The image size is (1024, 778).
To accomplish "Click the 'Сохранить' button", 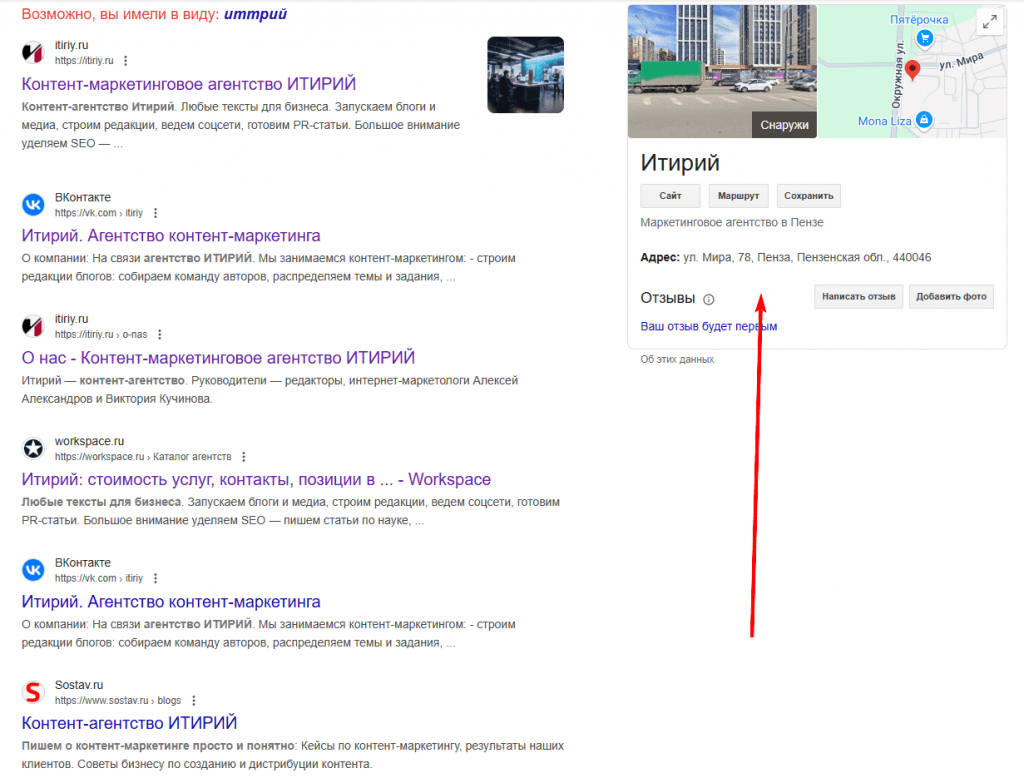I will [808, 196].
